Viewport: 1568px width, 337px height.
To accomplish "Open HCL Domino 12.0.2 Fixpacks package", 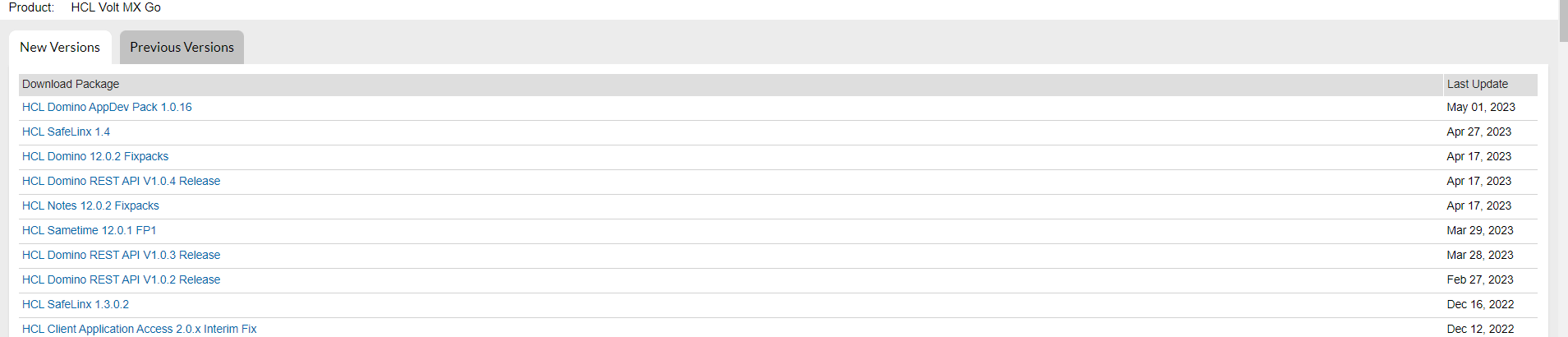I will (95, 156).
